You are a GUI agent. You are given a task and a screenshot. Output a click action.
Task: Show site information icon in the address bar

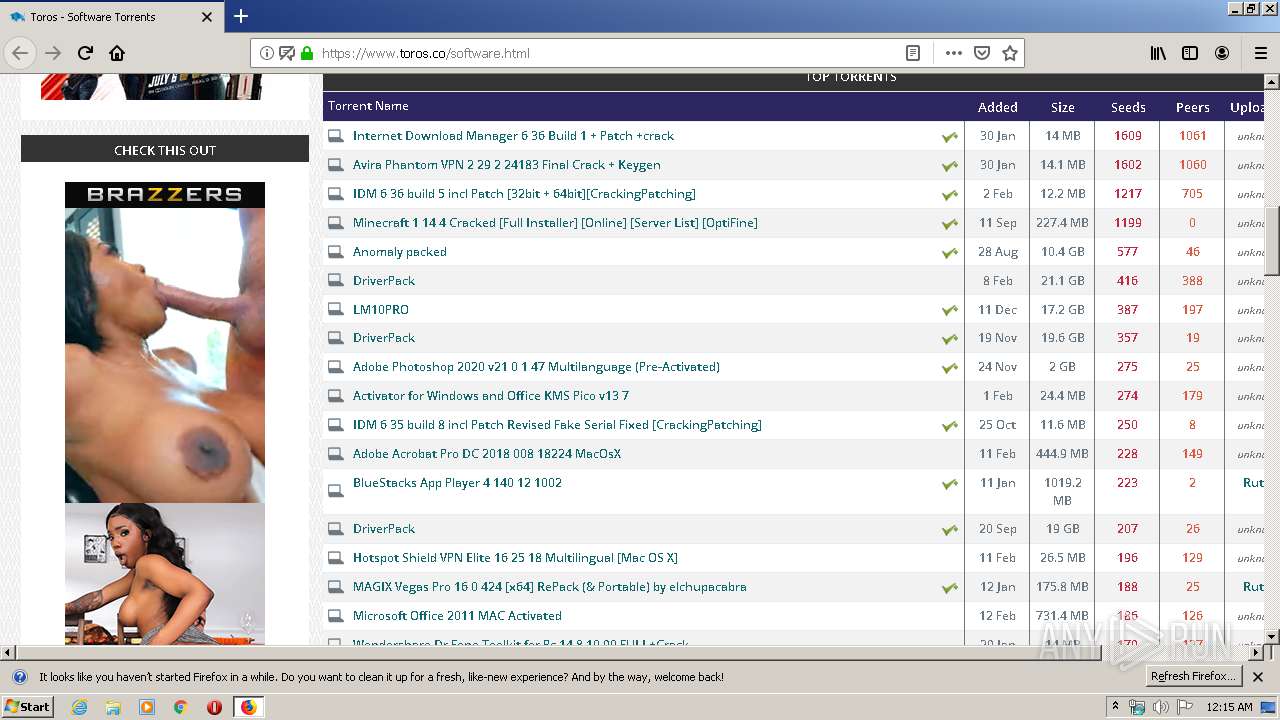pyautogui.click(x=267, y=53)
